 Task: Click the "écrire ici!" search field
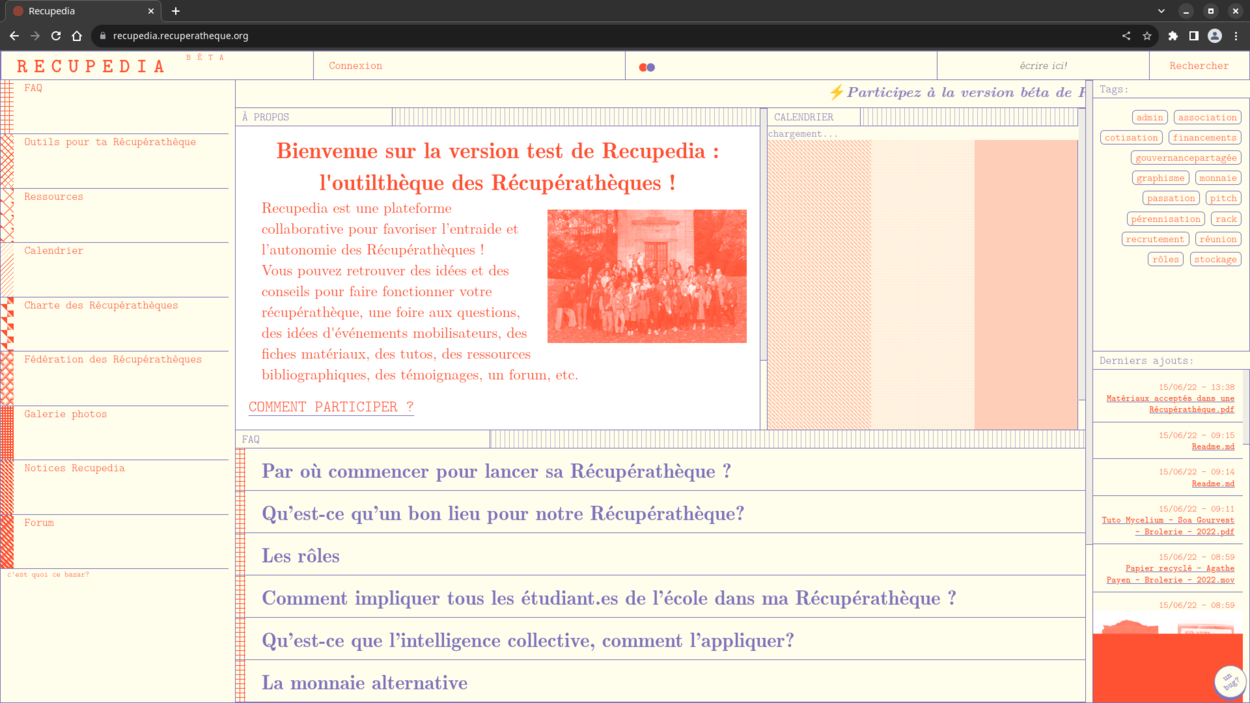(x=1043, y=66)
